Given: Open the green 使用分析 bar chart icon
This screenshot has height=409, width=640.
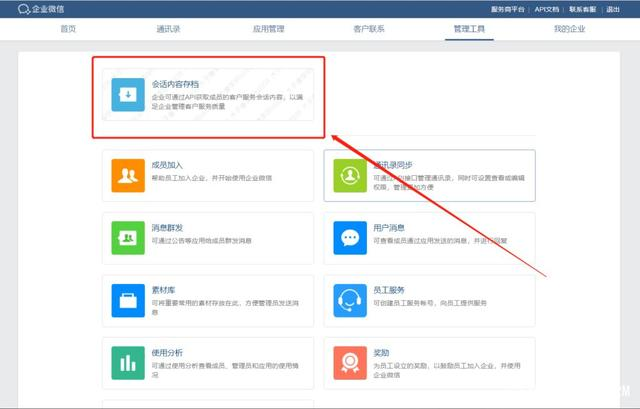Looking at the screenshot, I should [128, 361].
